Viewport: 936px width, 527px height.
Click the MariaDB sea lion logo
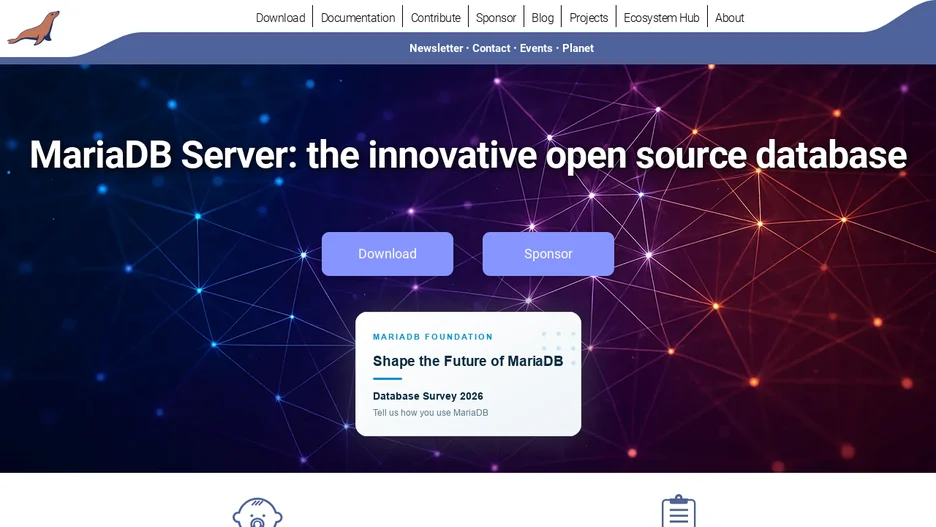tap(33, 28)
